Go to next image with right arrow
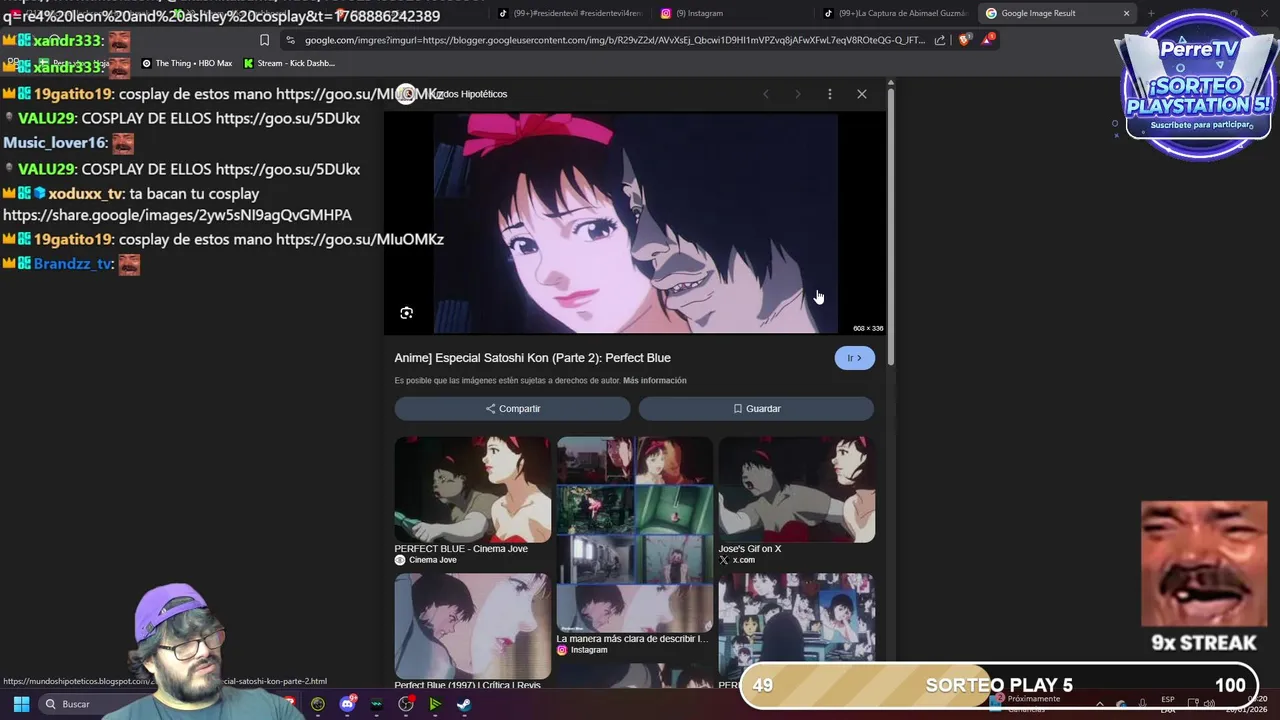 click(797, 94)
